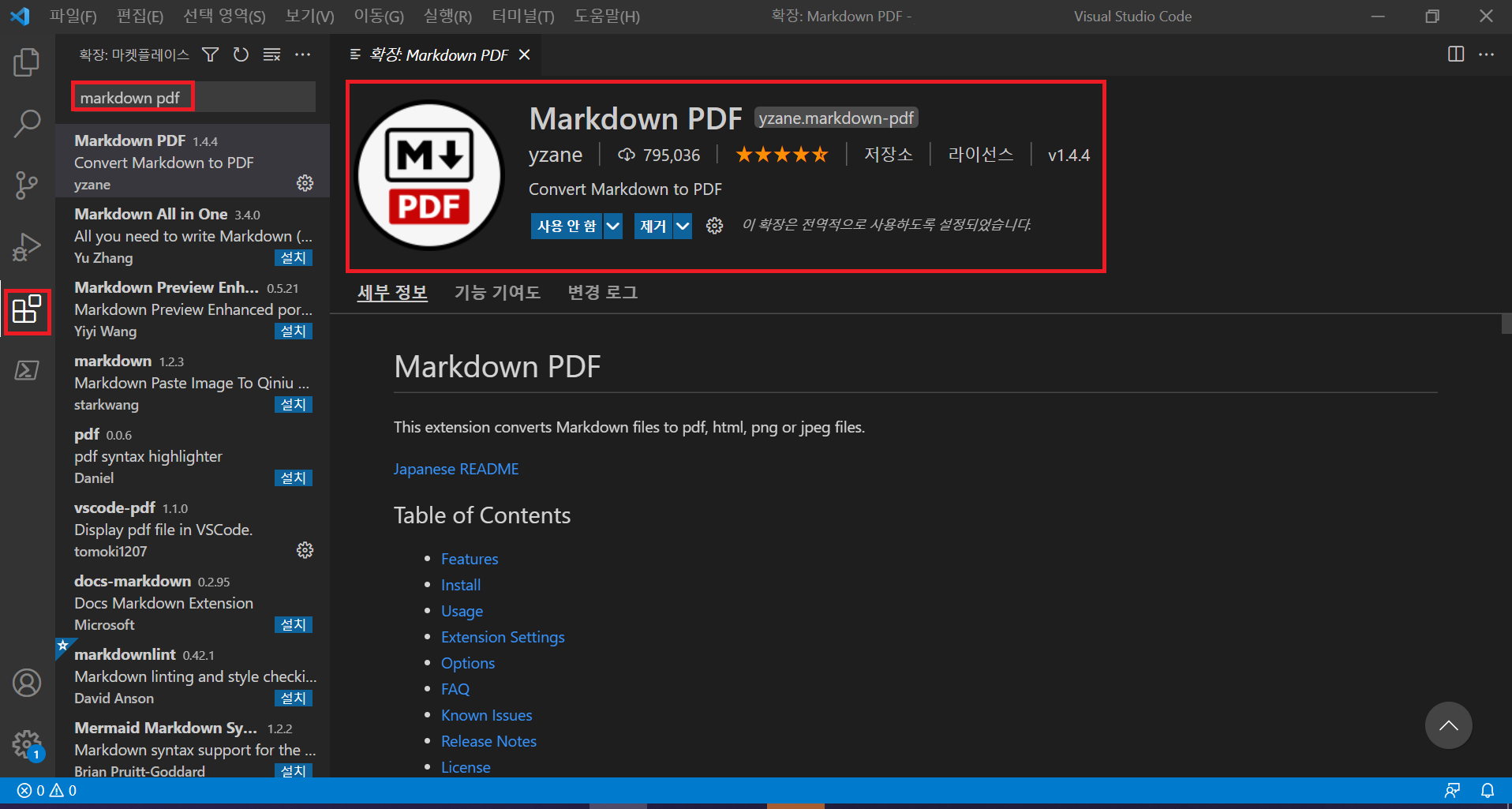Open the terminal-style panel icon in activity bar

pos(27,370)
